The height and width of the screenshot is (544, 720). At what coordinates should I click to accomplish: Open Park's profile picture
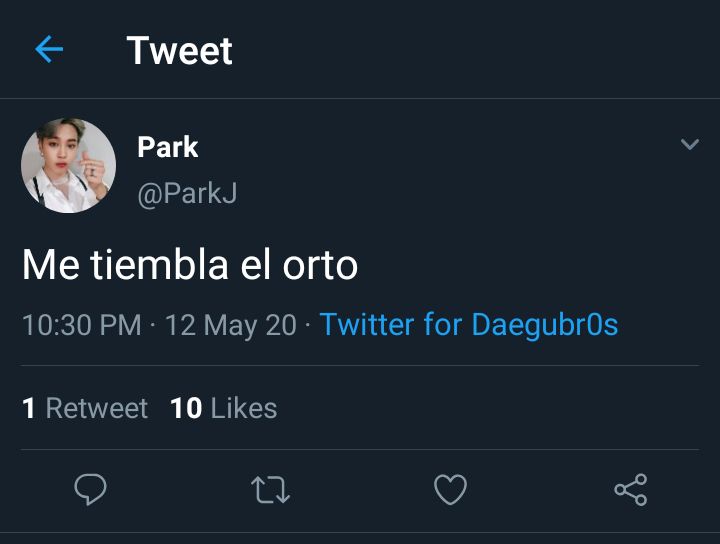coord(68,166)
